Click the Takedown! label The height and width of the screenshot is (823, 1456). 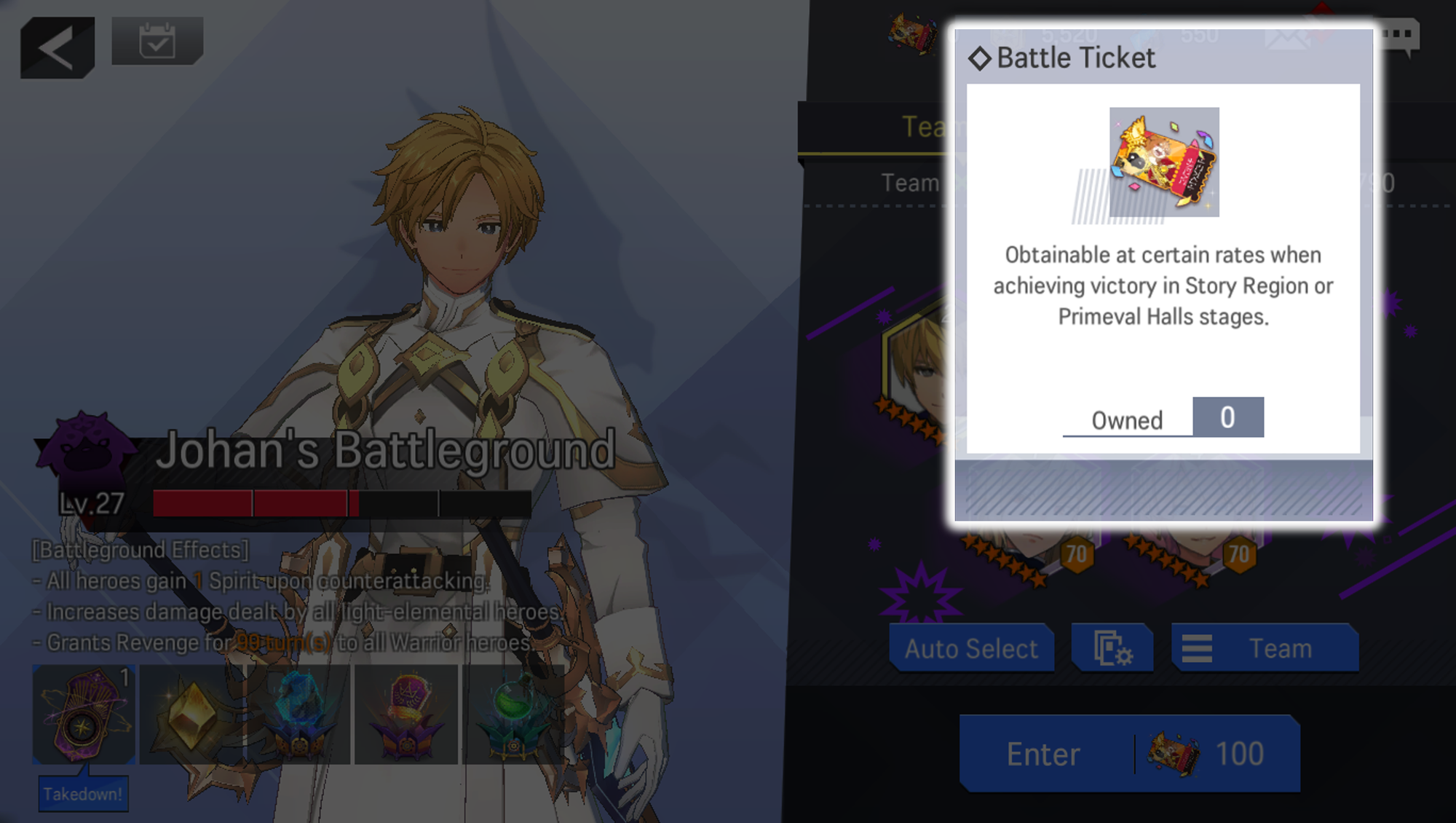[83, 794]
